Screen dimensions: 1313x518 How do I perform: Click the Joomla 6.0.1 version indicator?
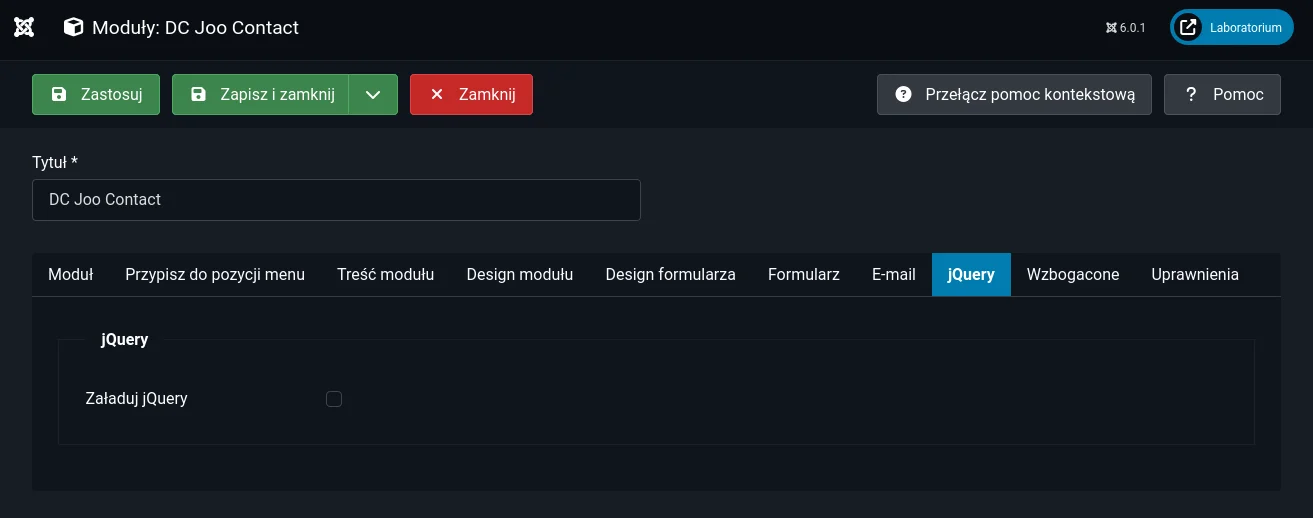pos(1126,28)
